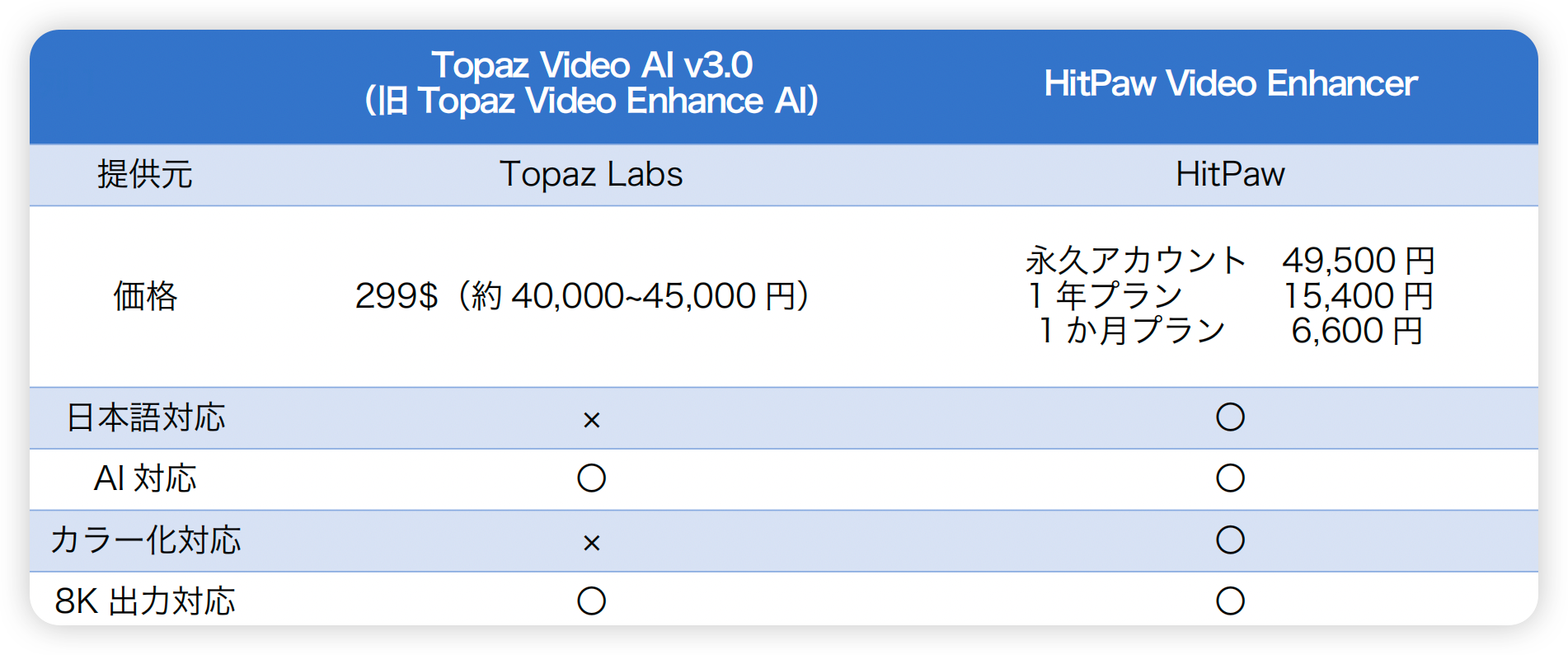Click the Topaz circle in the 8K 出力対応 row
The height and width of the screenshot is (655, 1568).
(x=591, y=601)
